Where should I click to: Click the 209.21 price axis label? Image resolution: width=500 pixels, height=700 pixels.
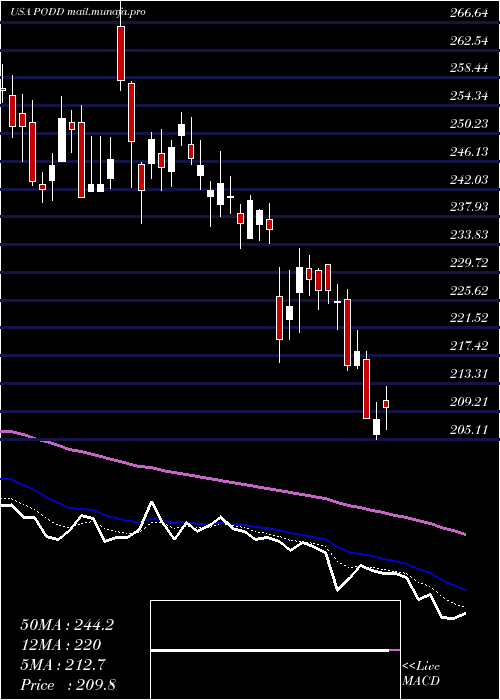click(x=468, y=402)
